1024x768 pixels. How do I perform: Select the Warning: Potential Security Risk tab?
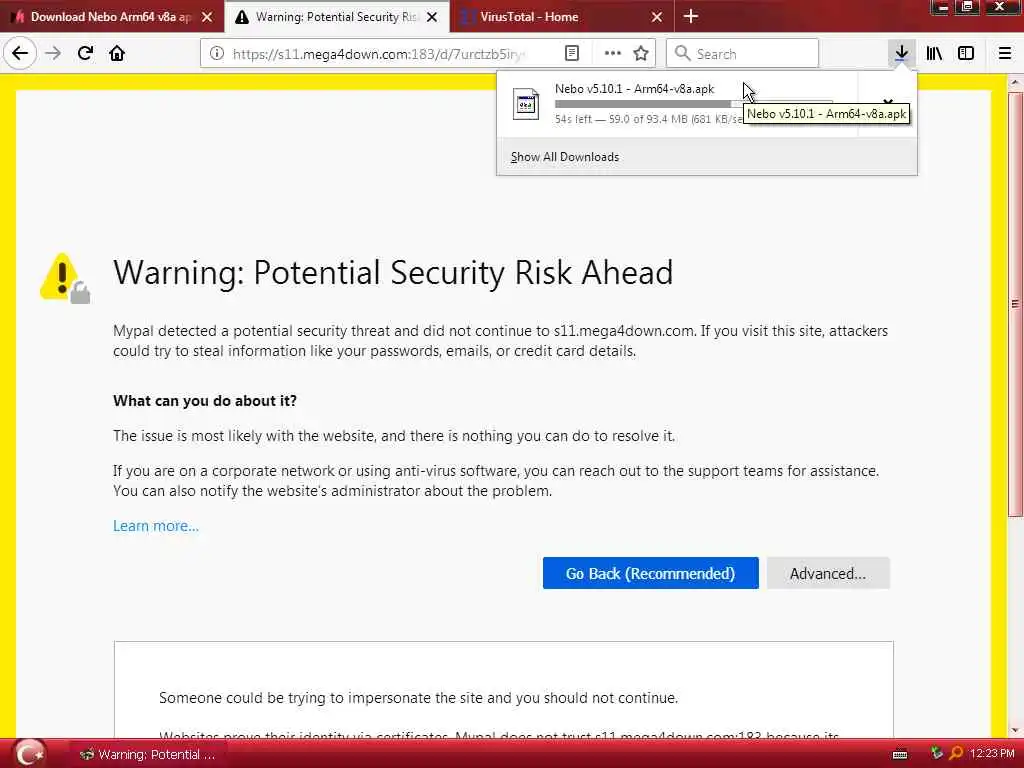[336, 17]
